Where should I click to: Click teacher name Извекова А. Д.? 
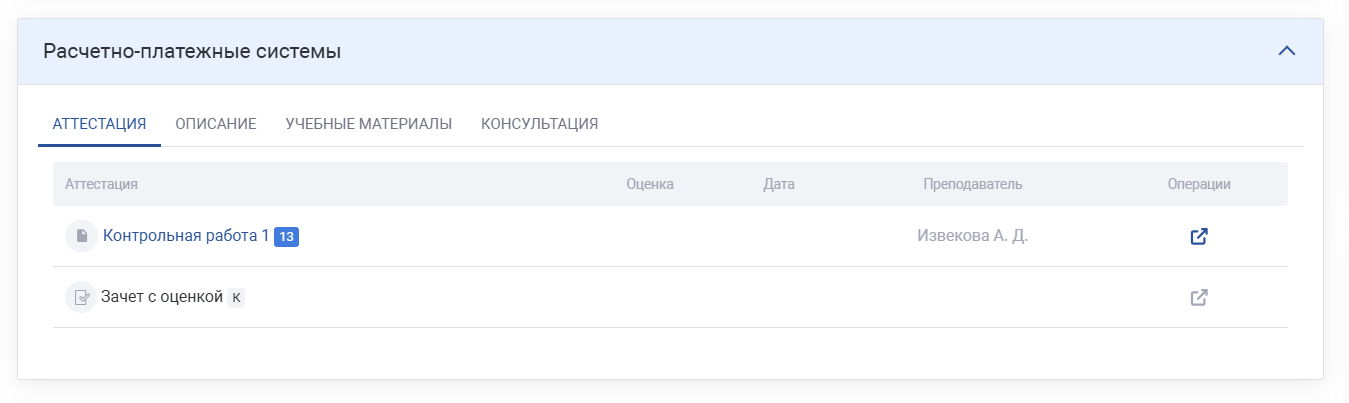[x=972, y=237]
